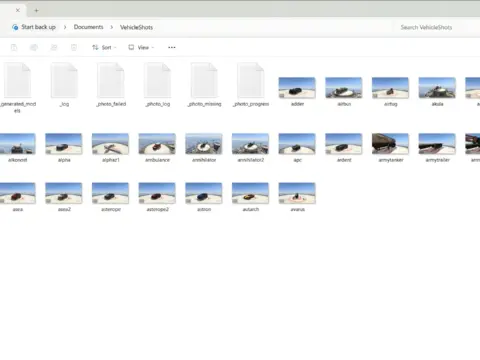This screenshot has width=480, height=360.
Task: Click Start back up in address bar
Action: [x=38, y=27]
